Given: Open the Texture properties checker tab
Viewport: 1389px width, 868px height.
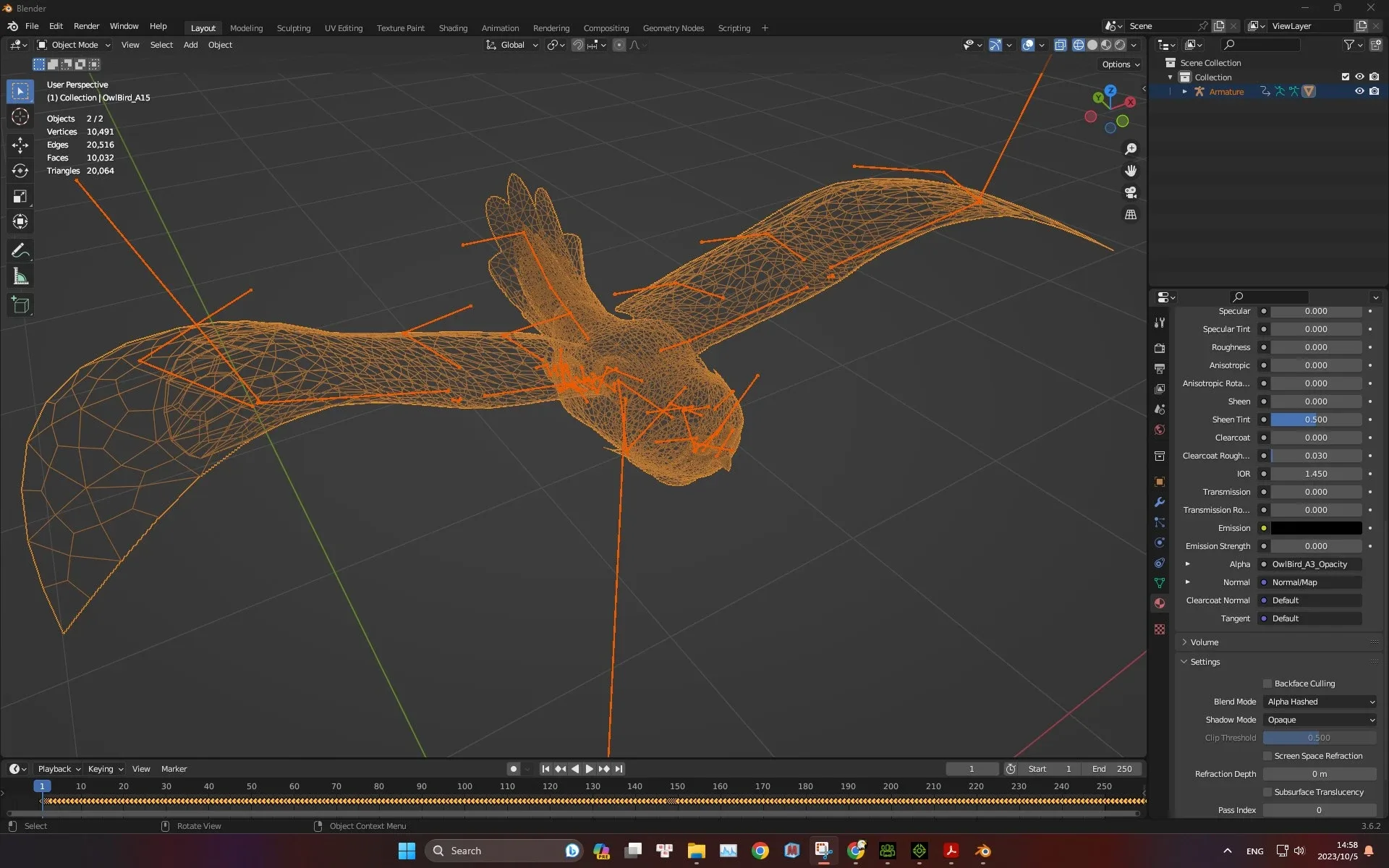Looking at the screenshot, I should (1160, 629).
